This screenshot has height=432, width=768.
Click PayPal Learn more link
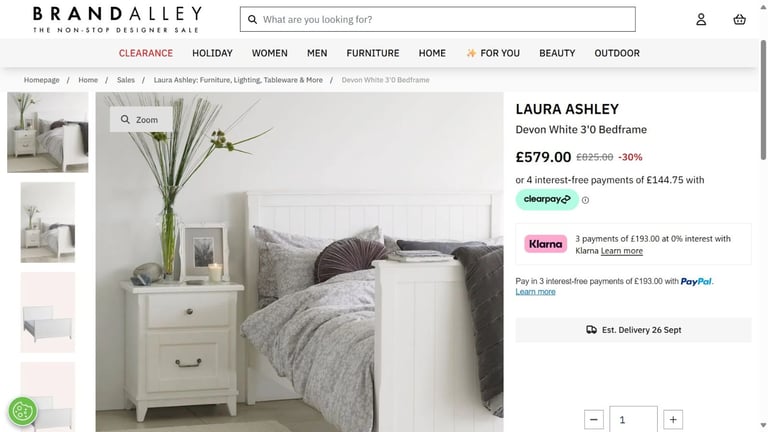[535, 292]
